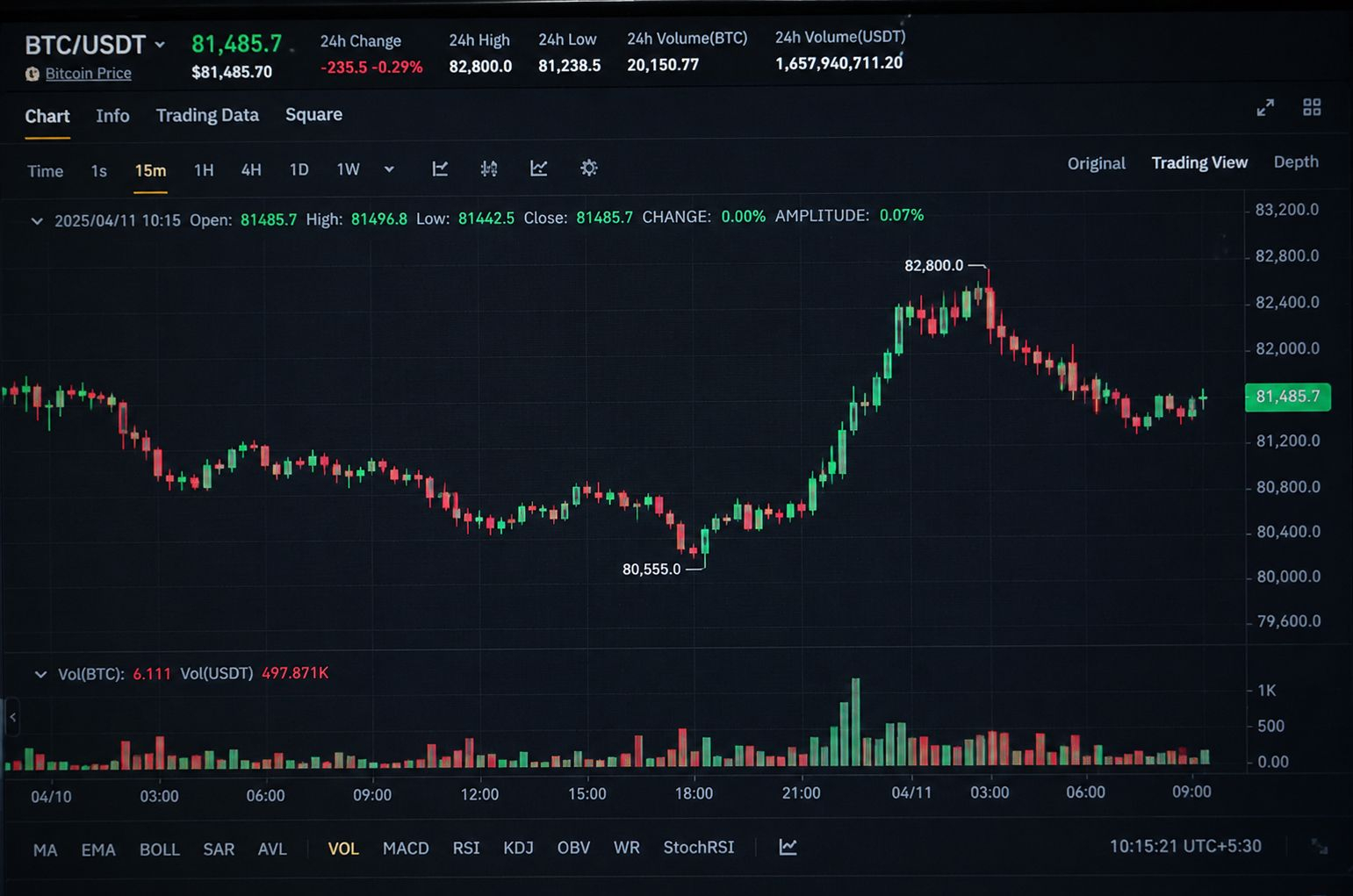
Task: Open the Bitcoin Price link
Action: [88, 74]
